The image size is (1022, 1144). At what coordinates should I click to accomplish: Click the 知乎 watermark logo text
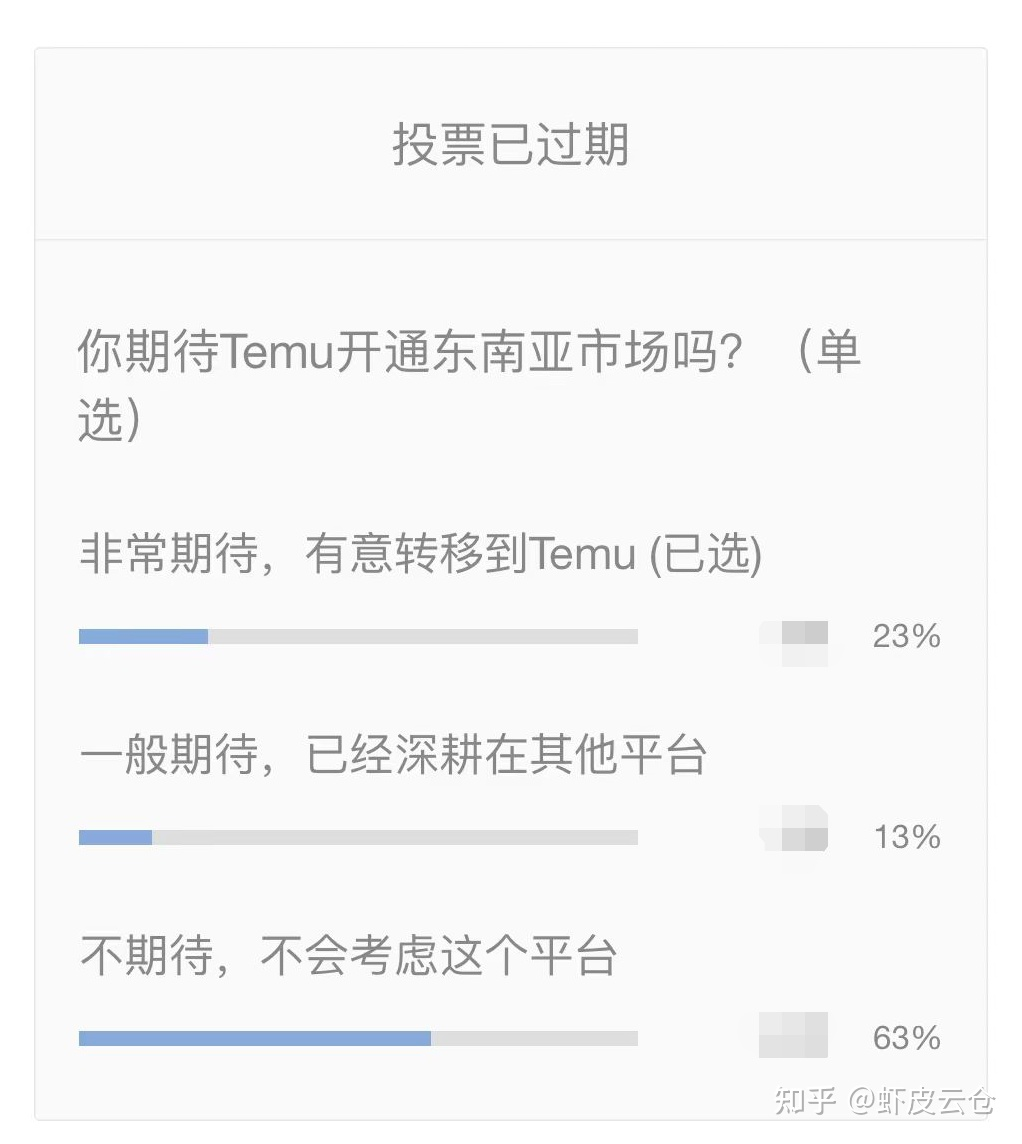(x=805, y=1101)
